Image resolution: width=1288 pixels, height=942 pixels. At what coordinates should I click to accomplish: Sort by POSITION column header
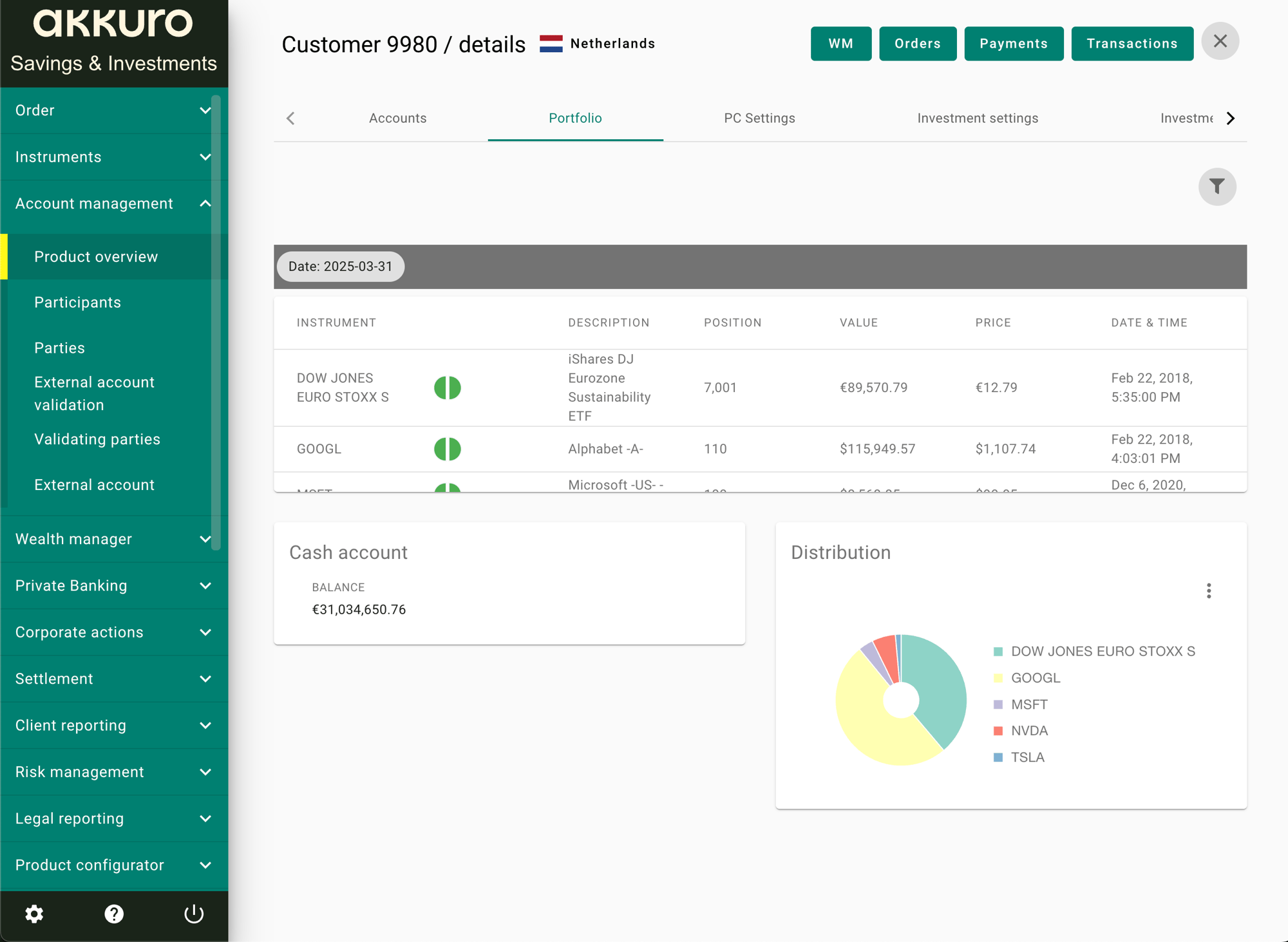732,323
